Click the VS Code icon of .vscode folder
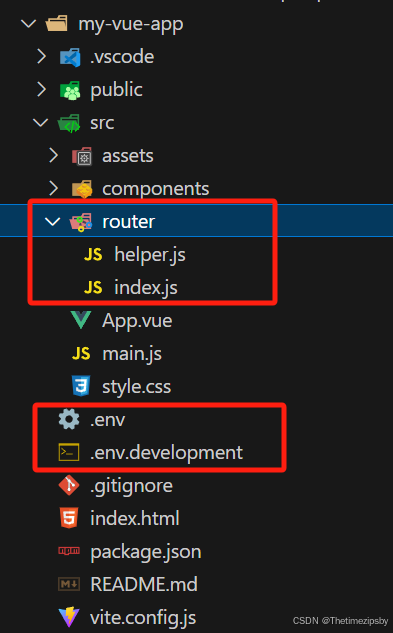 pos(71,57)
